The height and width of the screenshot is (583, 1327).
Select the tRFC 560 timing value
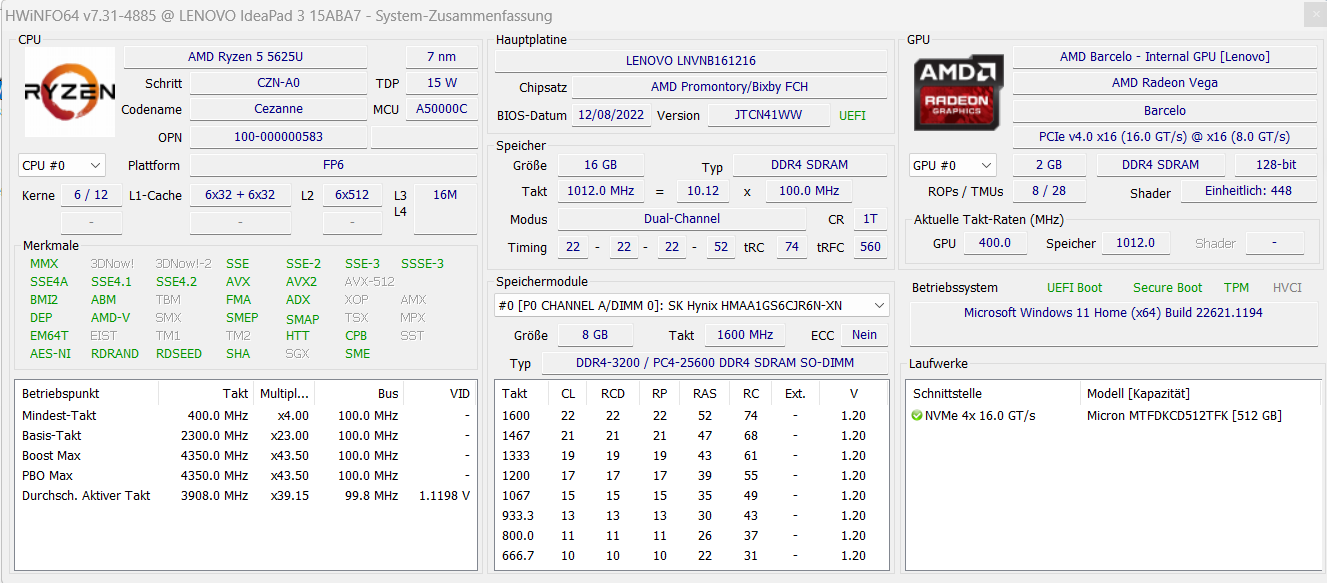[x=870, y=247]
